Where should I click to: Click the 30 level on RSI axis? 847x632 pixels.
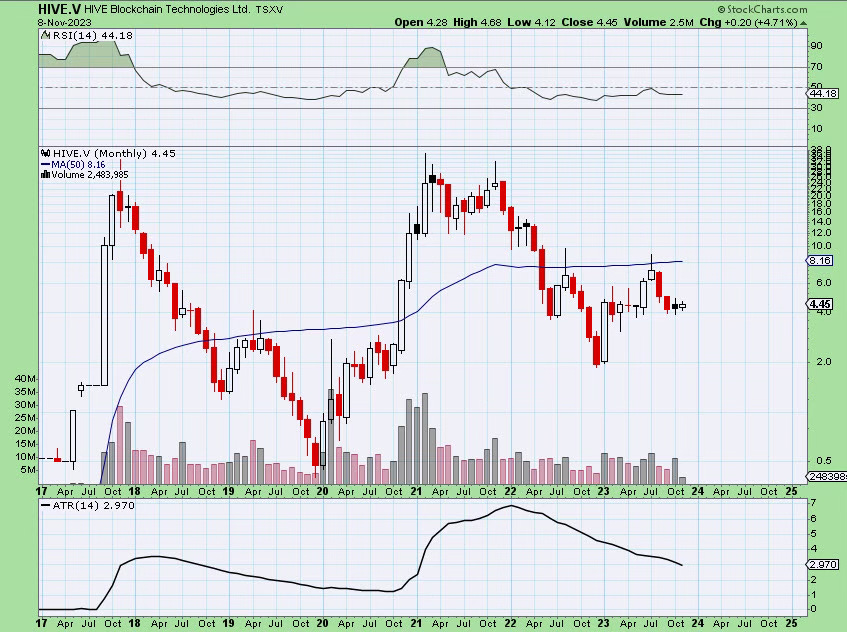pyautogui.click(x=816, y=108)
